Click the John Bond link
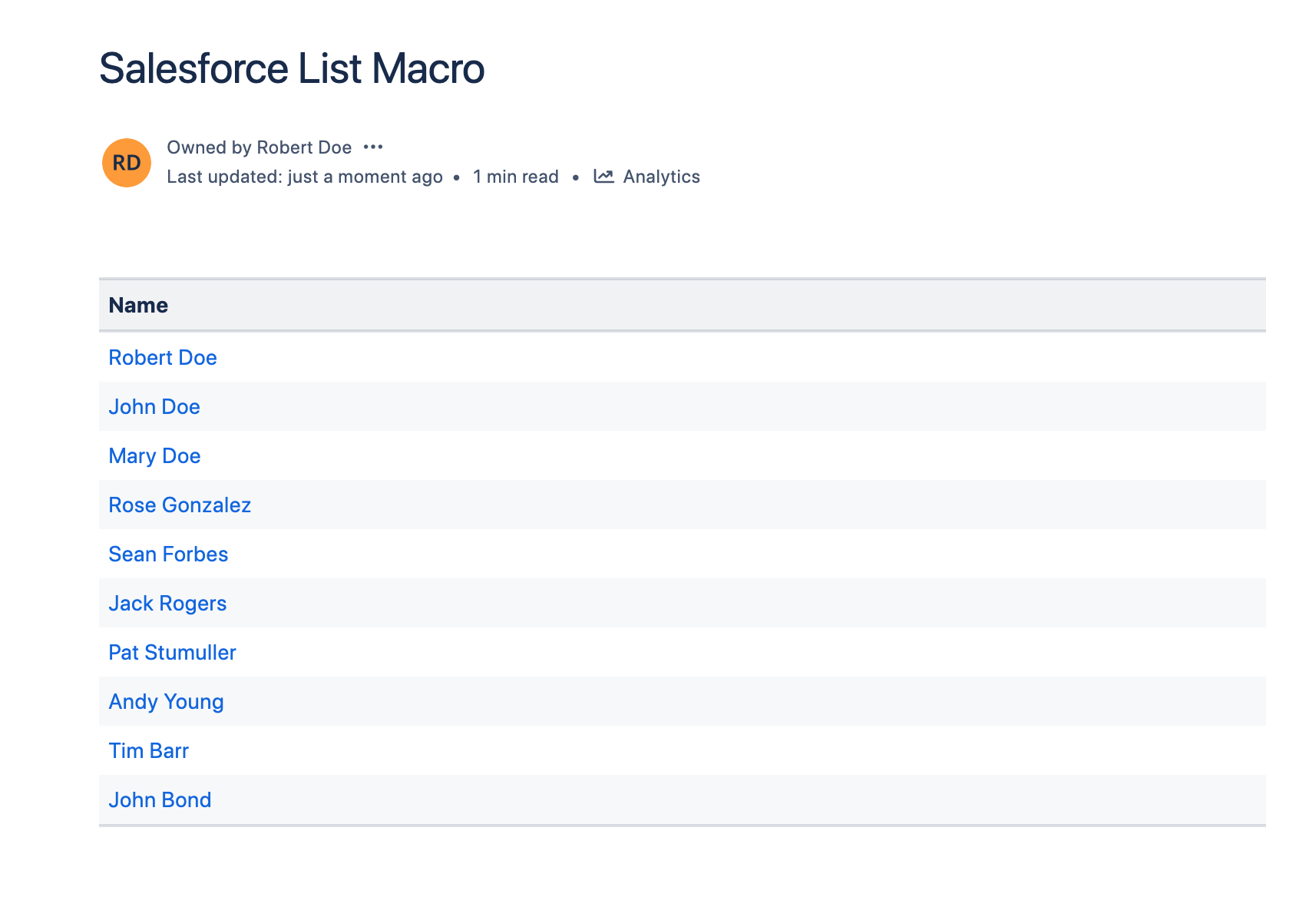Viewport: 1316px width, 897px height. [x=160, y=800]
